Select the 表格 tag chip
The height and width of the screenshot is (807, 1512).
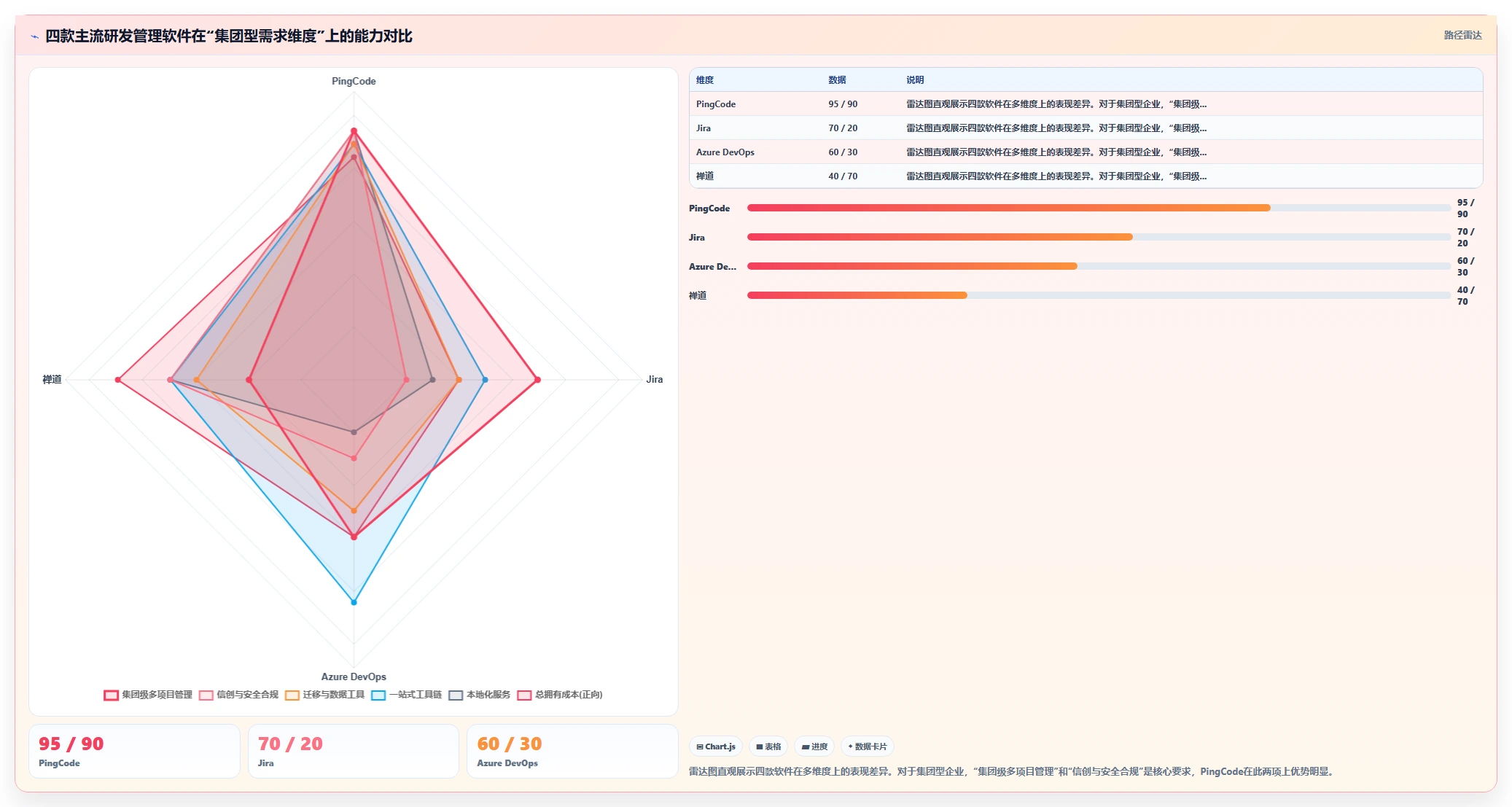[x=768, y=746]
